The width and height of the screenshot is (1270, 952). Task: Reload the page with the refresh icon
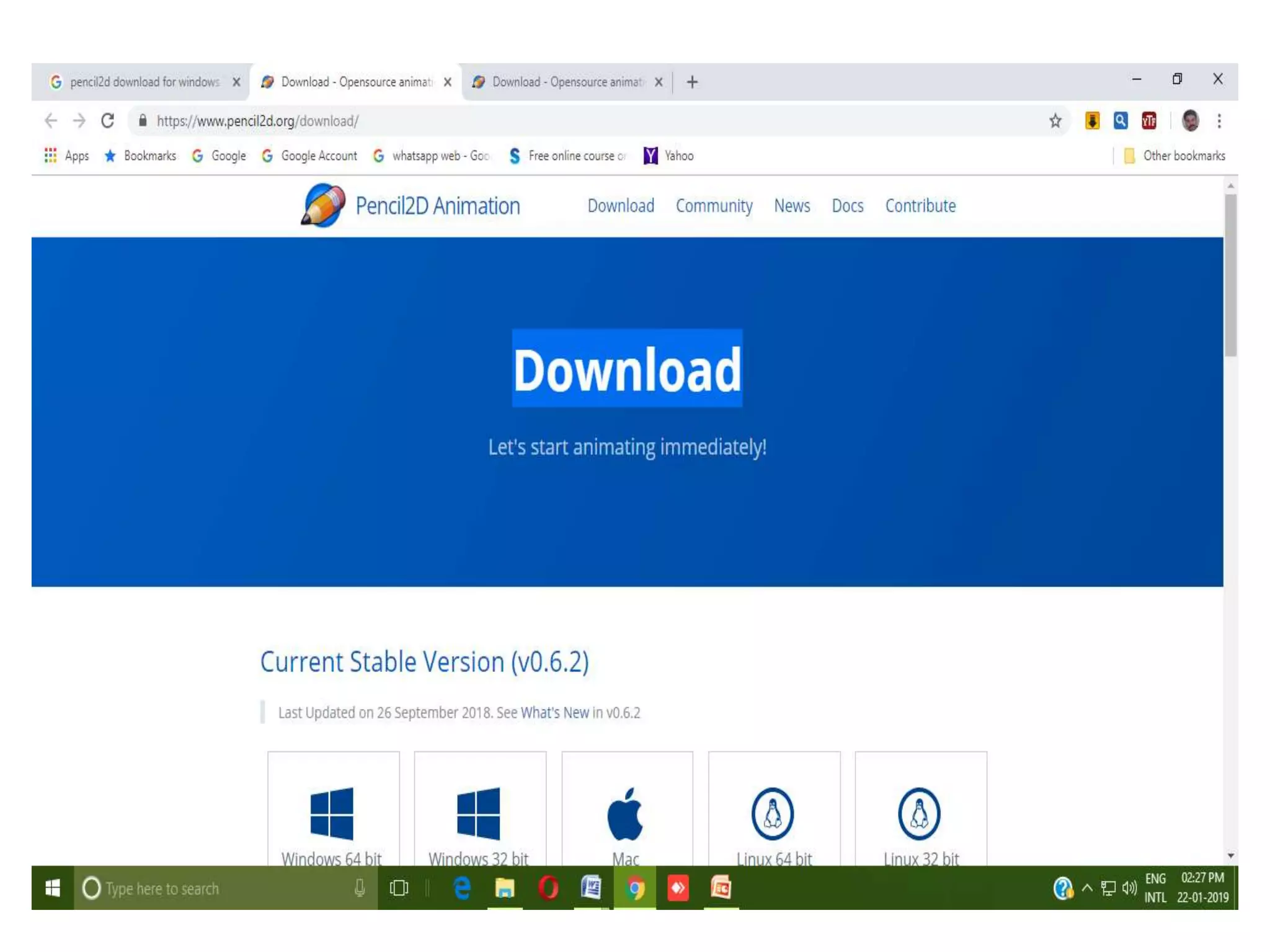point(107,121)
